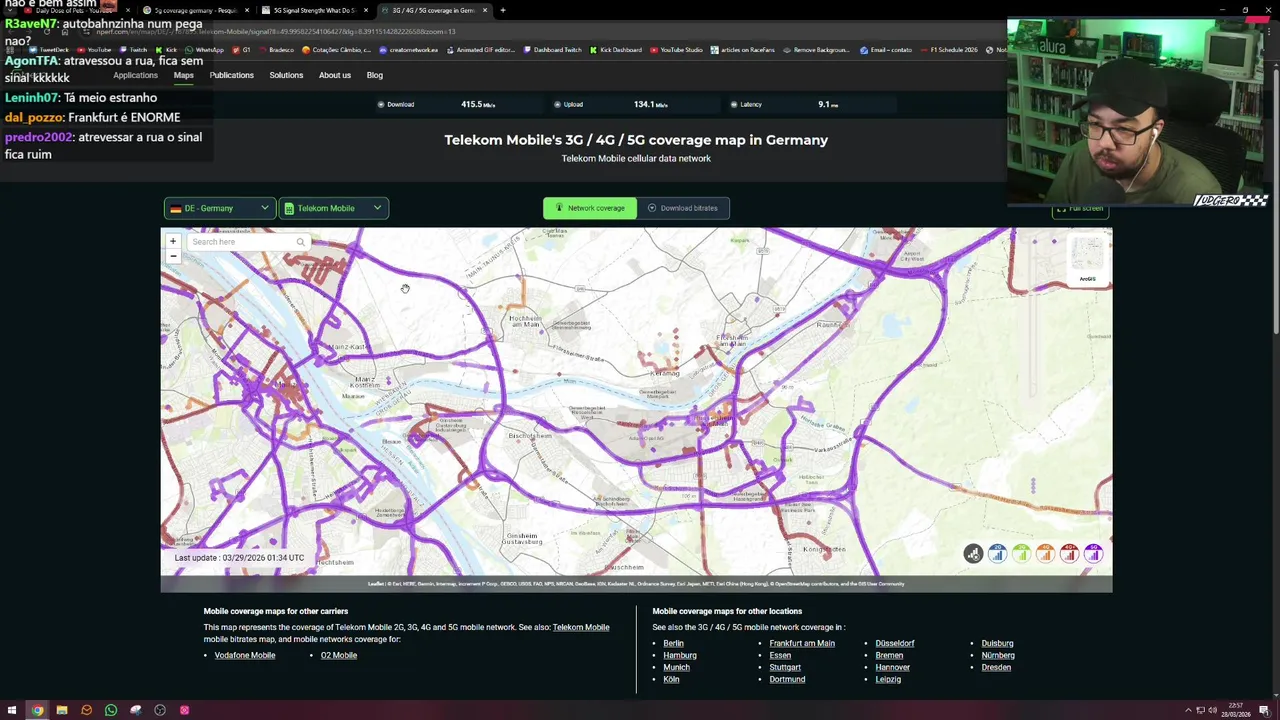Open the Nürnberg coverage link
The width and height of the screenshot is (1280, 720).
tap(998, 655)
